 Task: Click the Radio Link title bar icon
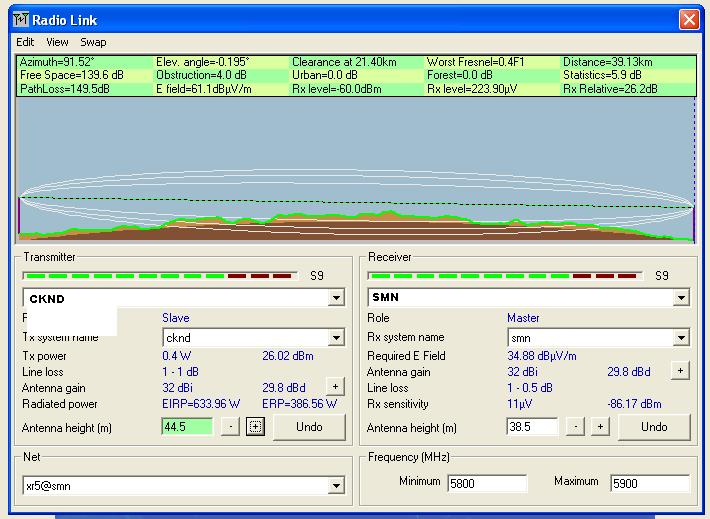[x=21, y=20]
